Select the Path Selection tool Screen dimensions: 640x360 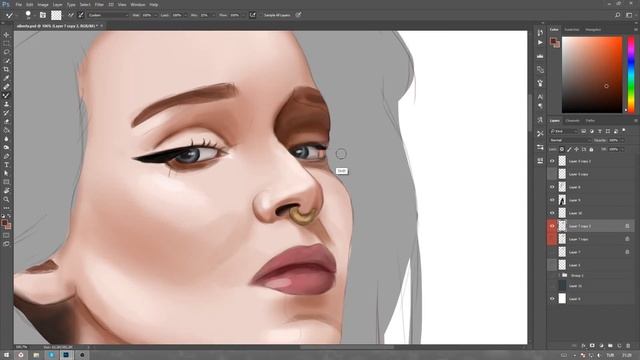pyautogui.click(x=6, y=173)
